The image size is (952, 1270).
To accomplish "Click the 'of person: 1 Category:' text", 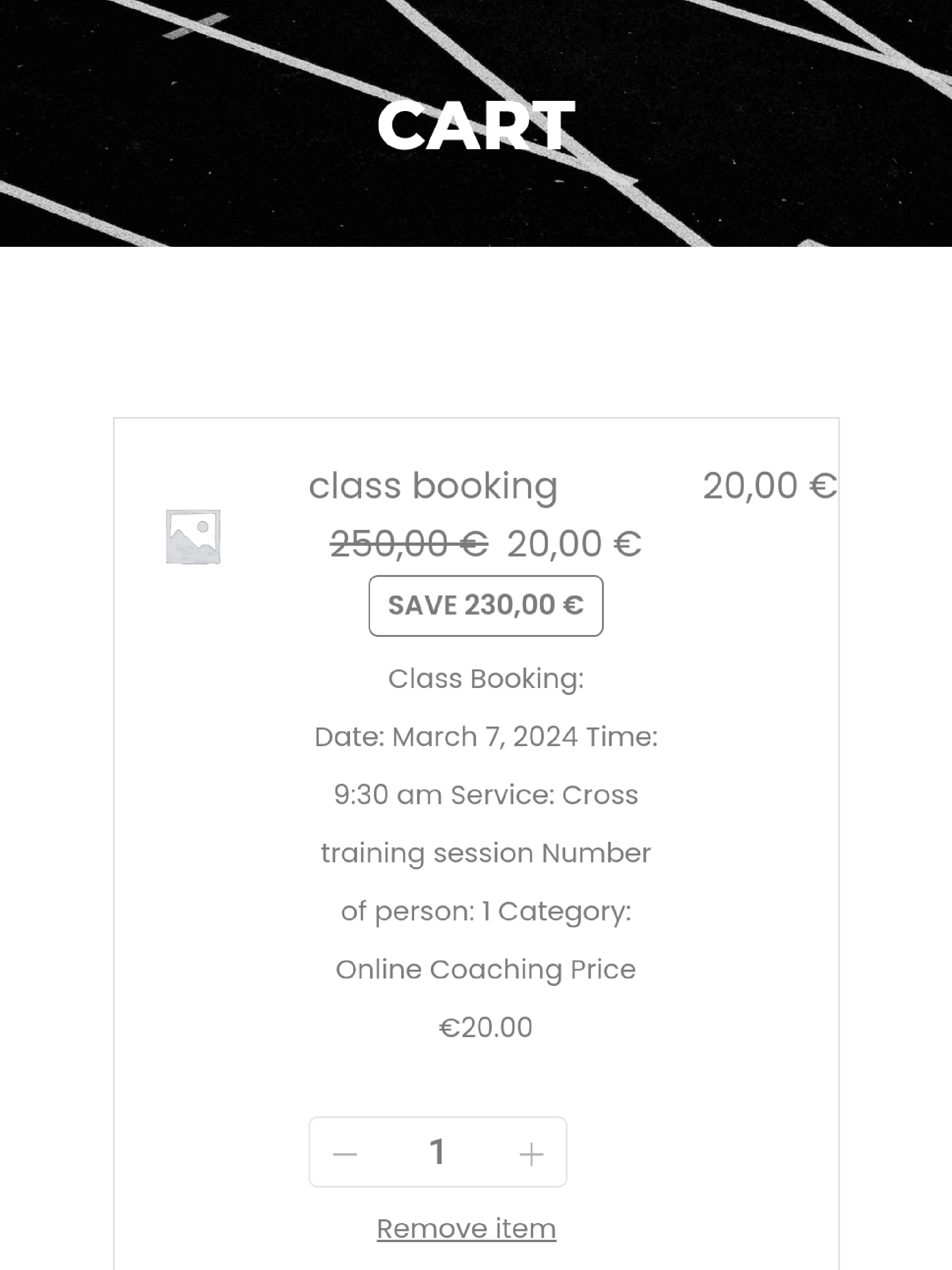I will [x=486, y=911].
